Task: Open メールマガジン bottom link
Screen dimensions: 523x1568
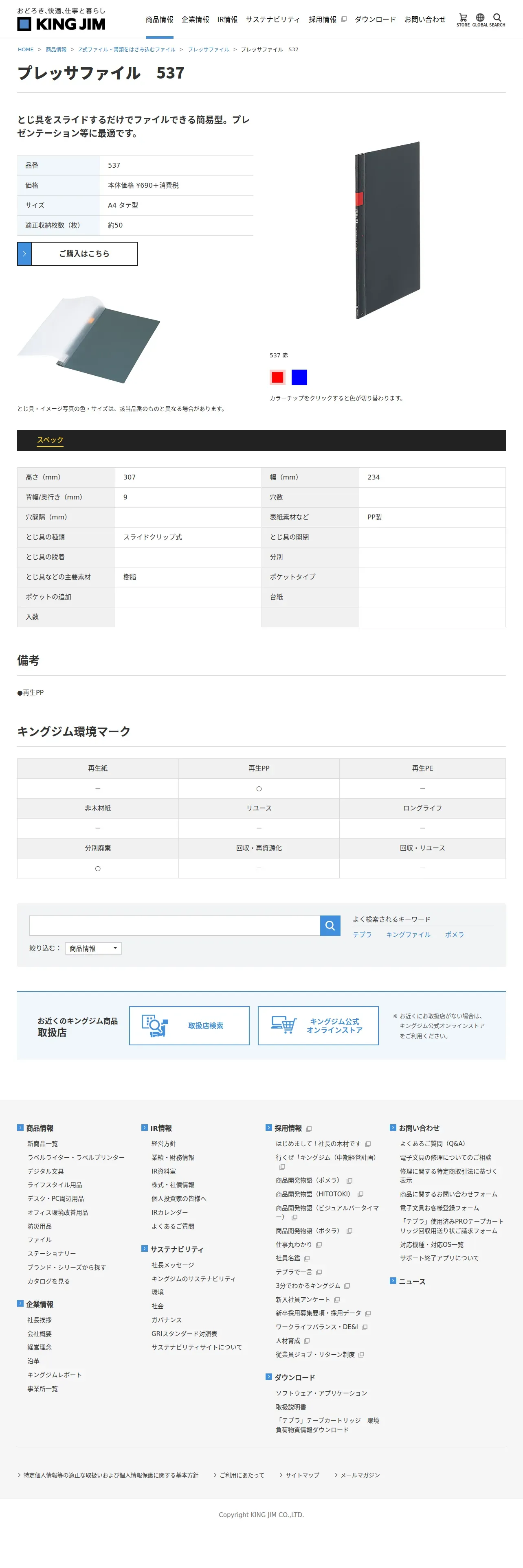Action: 360,1475
